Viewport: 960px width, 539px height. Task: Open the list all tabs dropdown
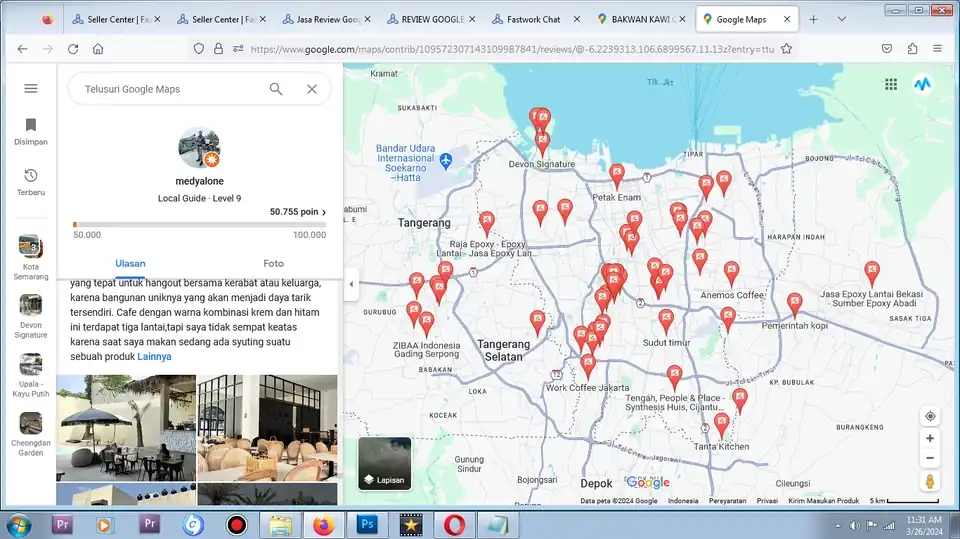tap(842, 20)
